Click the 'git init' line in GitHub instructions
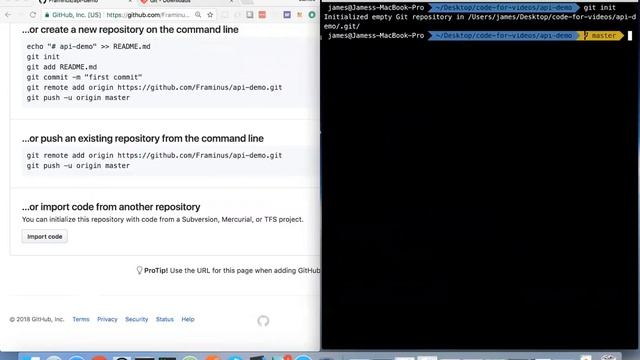 click(x=43, y=57)
